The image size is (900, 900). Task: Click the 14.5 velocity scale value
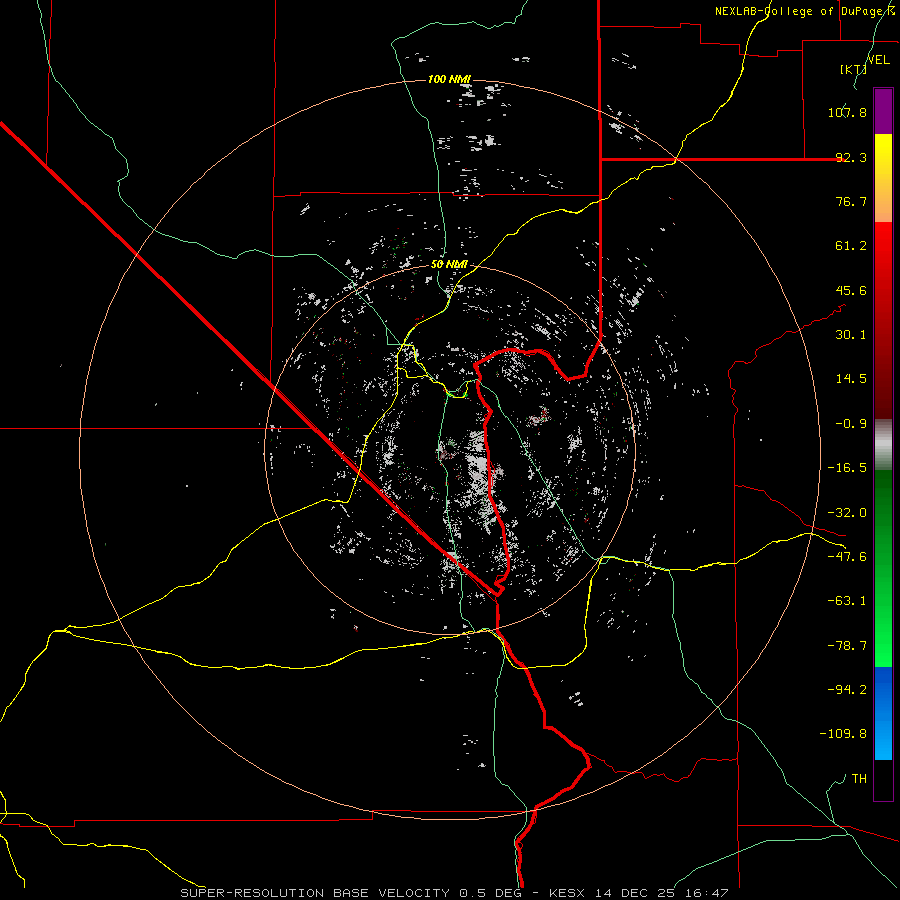[851, 379]
